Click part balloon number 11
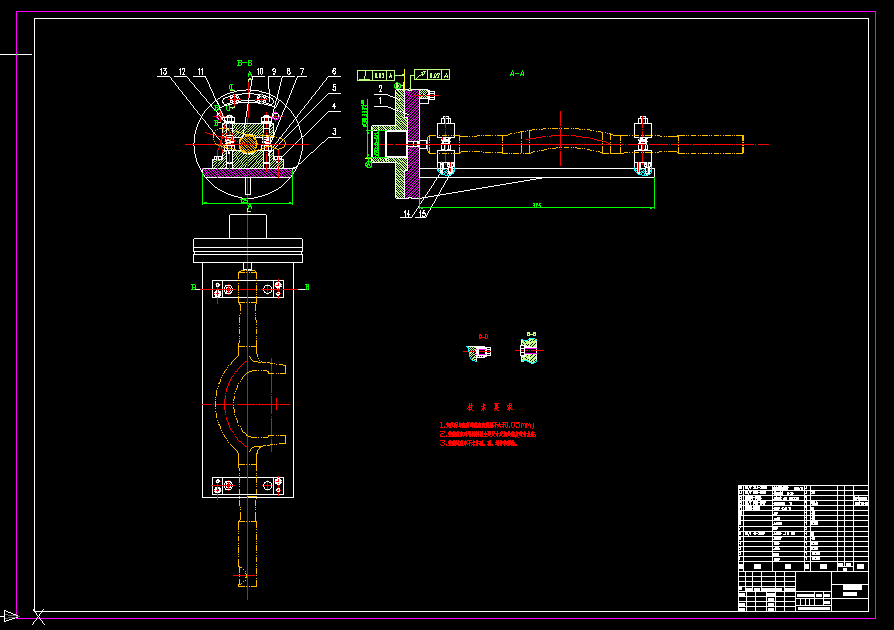894x630 pixels. tap(201, 72)
